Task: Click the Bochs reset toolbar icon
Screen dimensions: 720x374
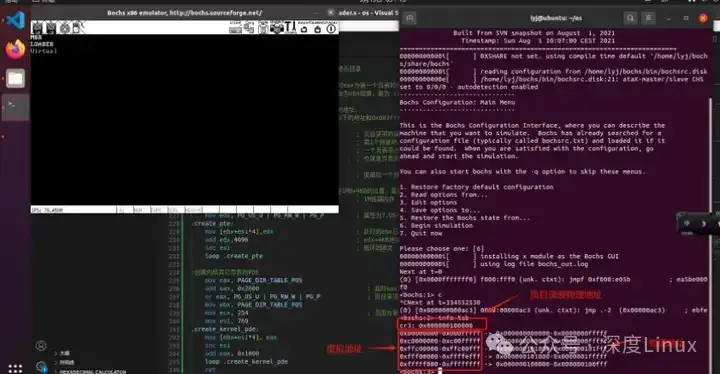Action: click(x=304, y=28)
